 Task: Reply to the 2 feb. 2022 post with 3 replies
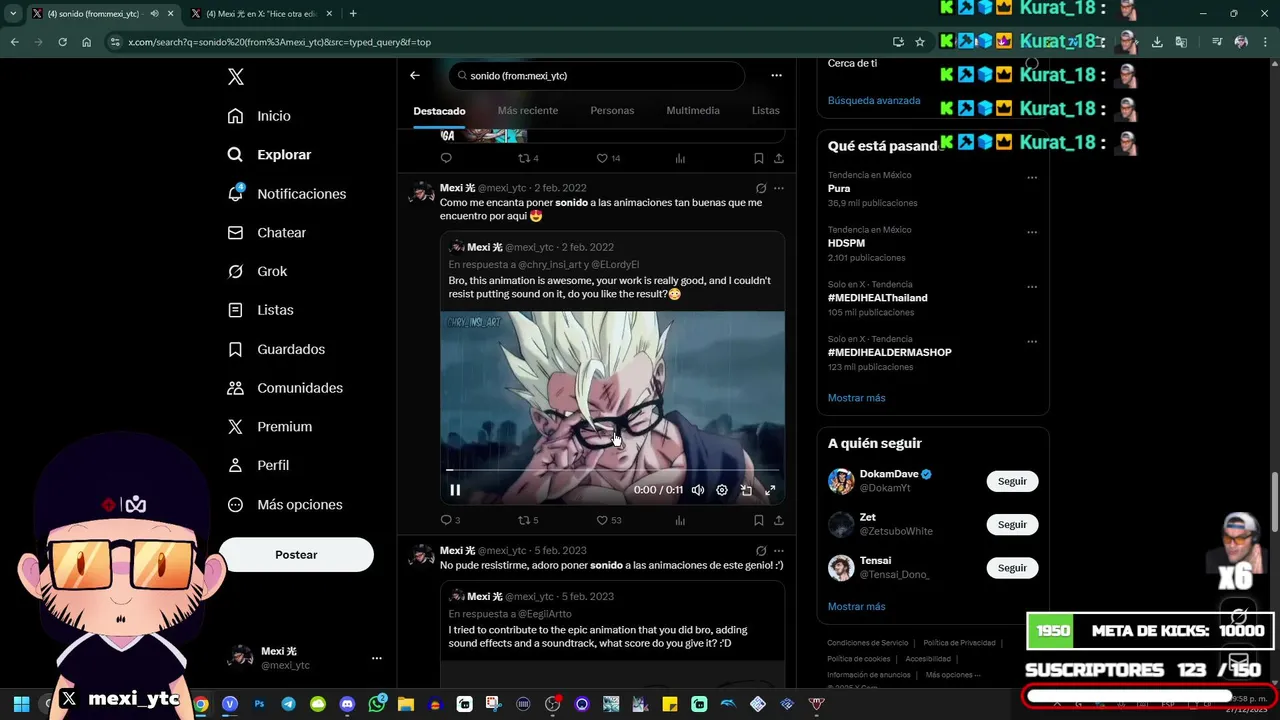point(450,520)
